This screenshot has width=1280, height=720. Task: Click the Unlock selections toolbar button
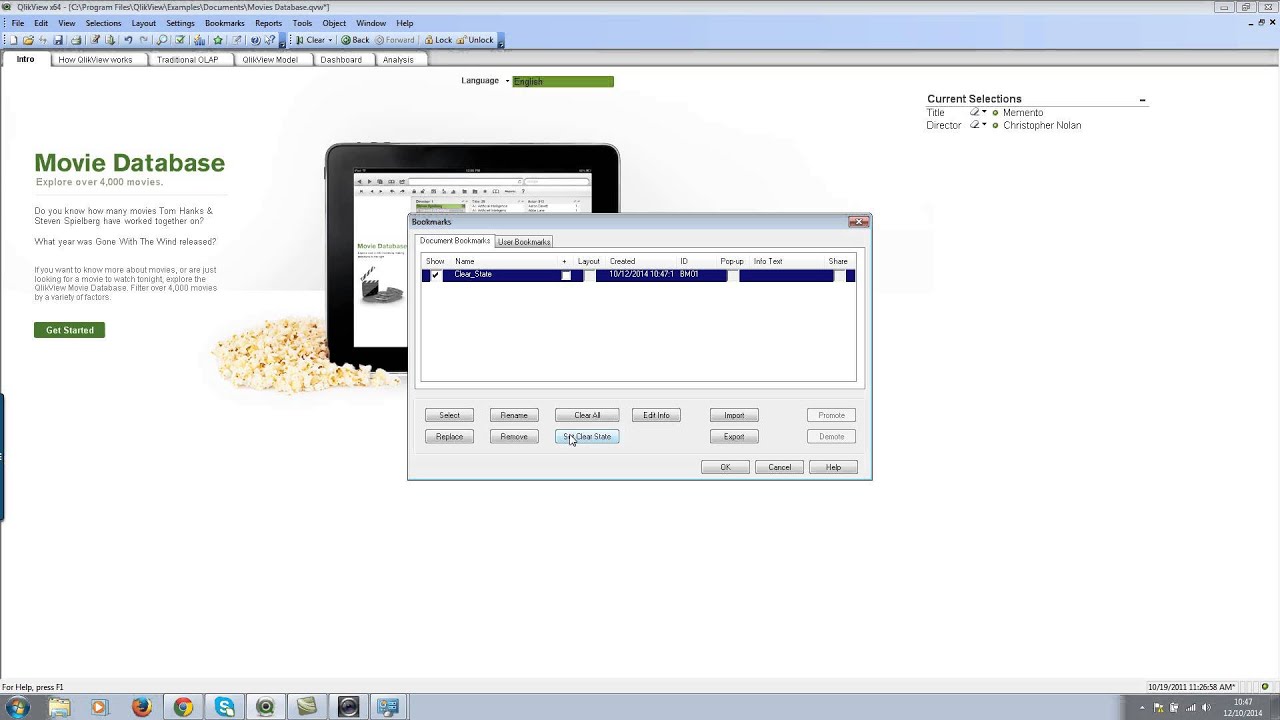coord(475,40)
